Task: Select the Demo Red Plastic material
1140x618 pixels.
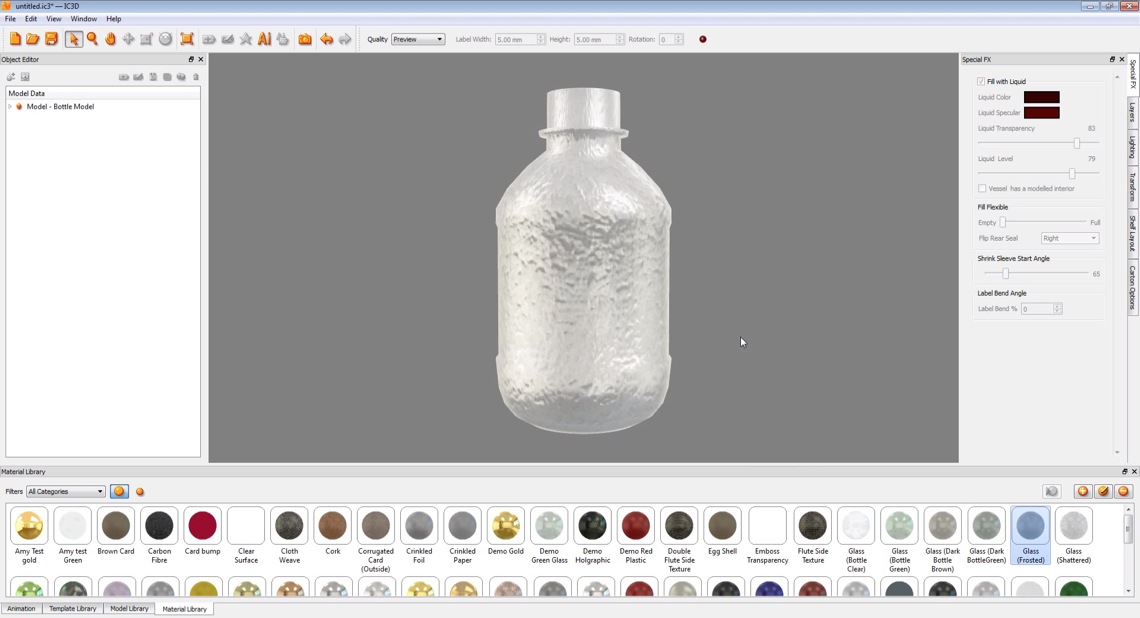Action: [635, 535]
